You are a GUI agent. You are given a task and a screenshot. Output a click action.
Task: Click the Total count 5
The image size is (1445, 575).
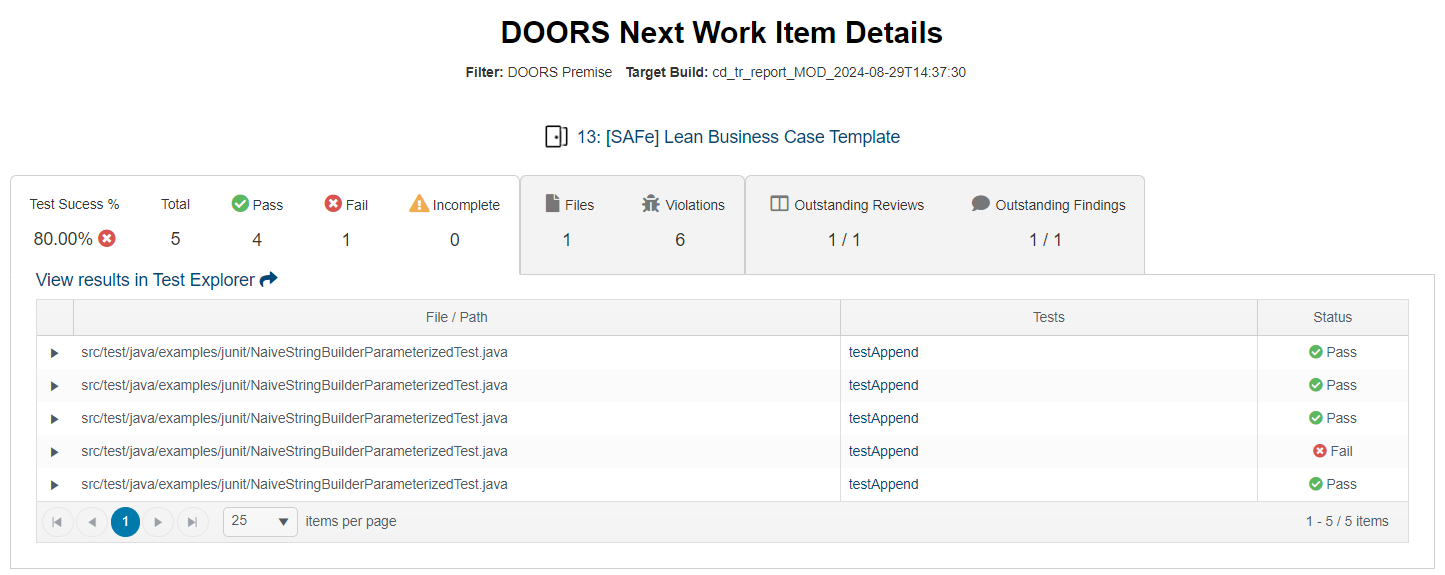click(175, 240)
